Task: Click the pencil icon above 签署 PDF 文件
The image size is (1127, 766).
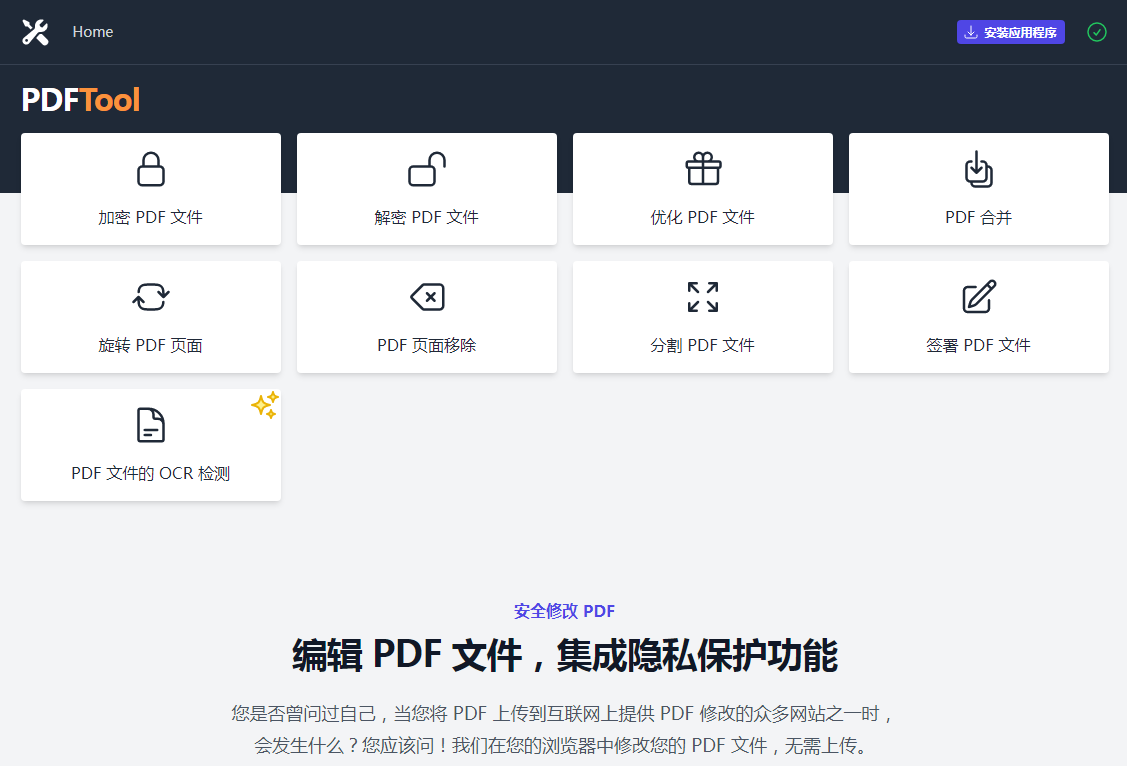Action: 978,297
